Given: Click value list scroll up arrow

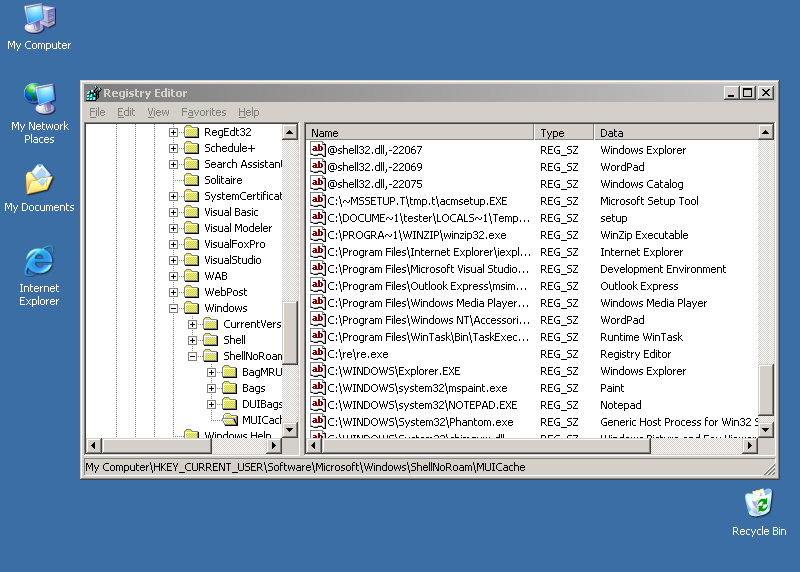Looking at the screenshot, I should coord(765,132).
